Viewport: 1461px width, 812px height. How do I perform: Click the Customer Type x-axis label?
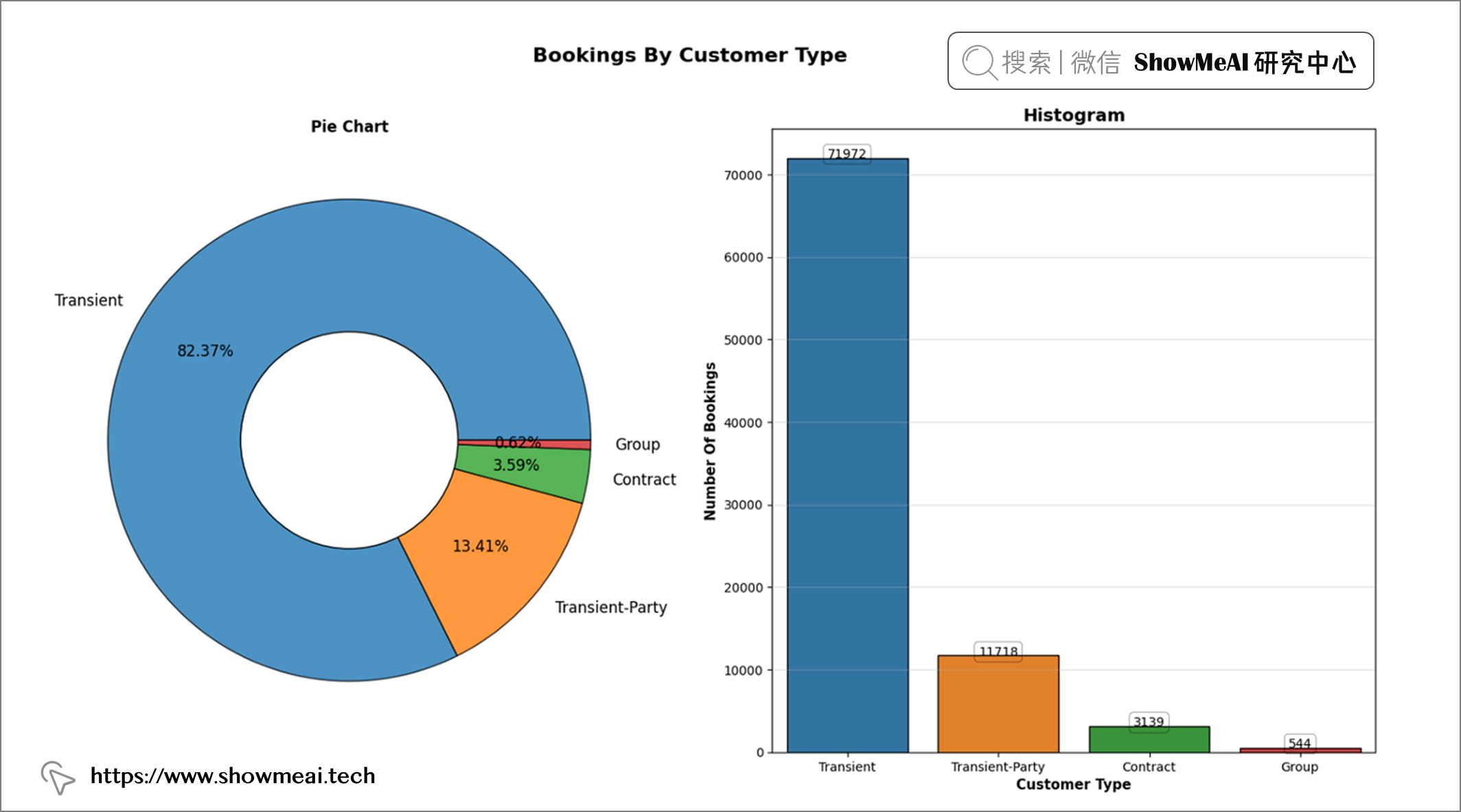tap(1073, 784)
